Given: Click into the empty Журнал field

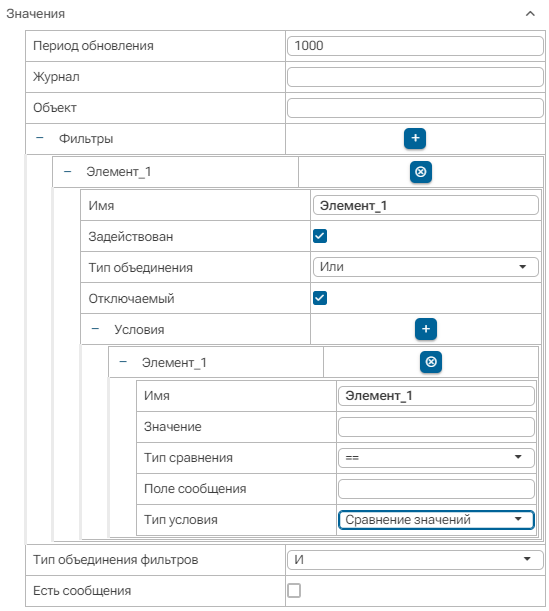Looking at the screenshot, I should (x=415, y=77).
